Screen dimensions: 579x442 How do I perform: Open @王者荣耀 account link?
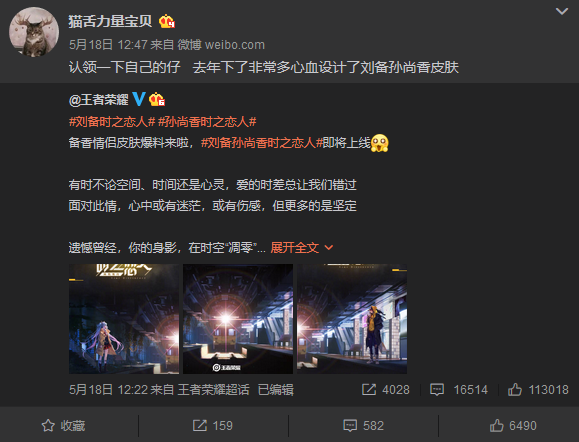coord(99,100)
